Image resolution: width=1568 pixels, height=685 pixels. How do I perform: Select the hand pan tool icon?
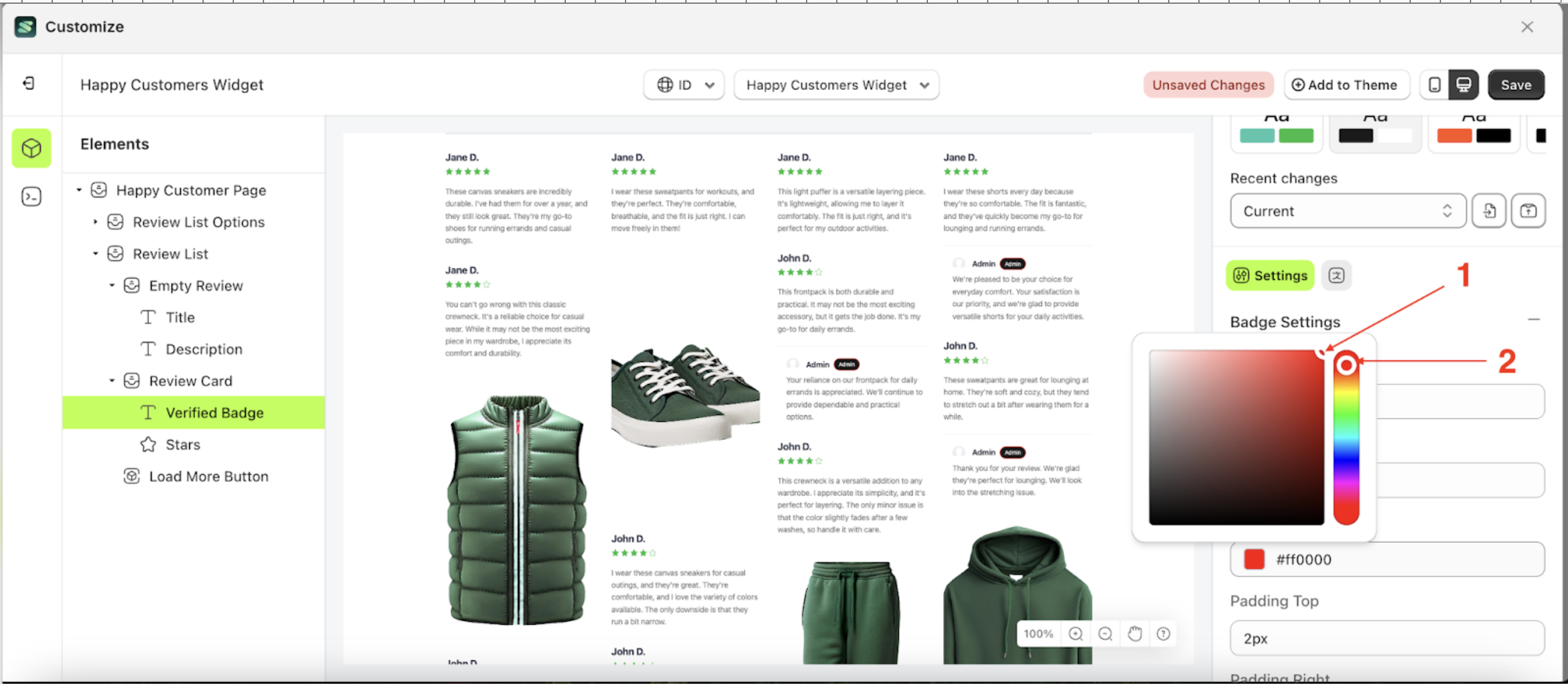coord(1134,633)
